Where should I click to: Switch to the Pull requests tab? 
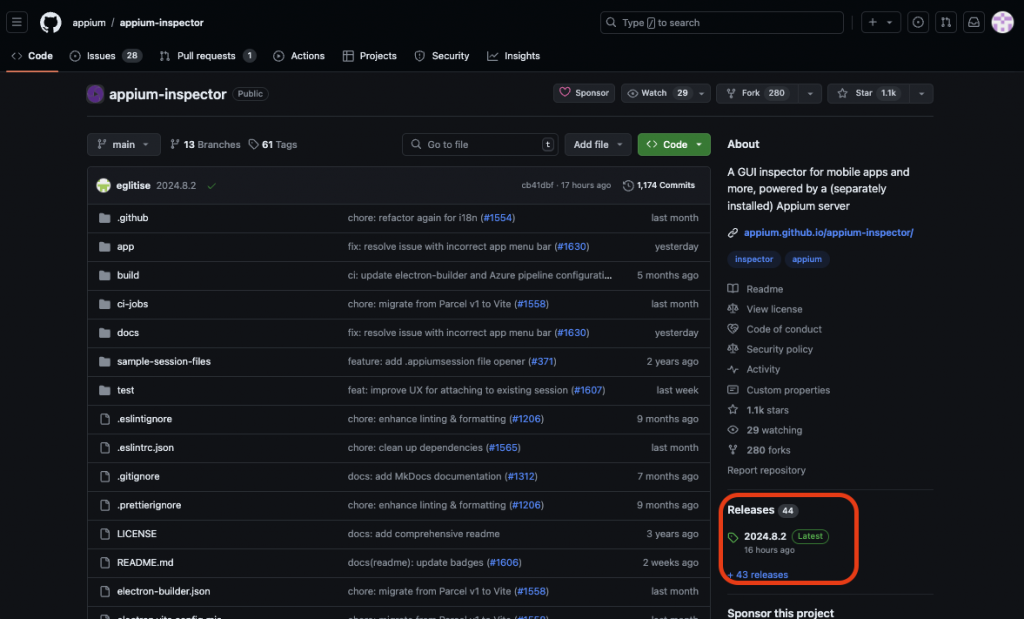pos(207,56)
